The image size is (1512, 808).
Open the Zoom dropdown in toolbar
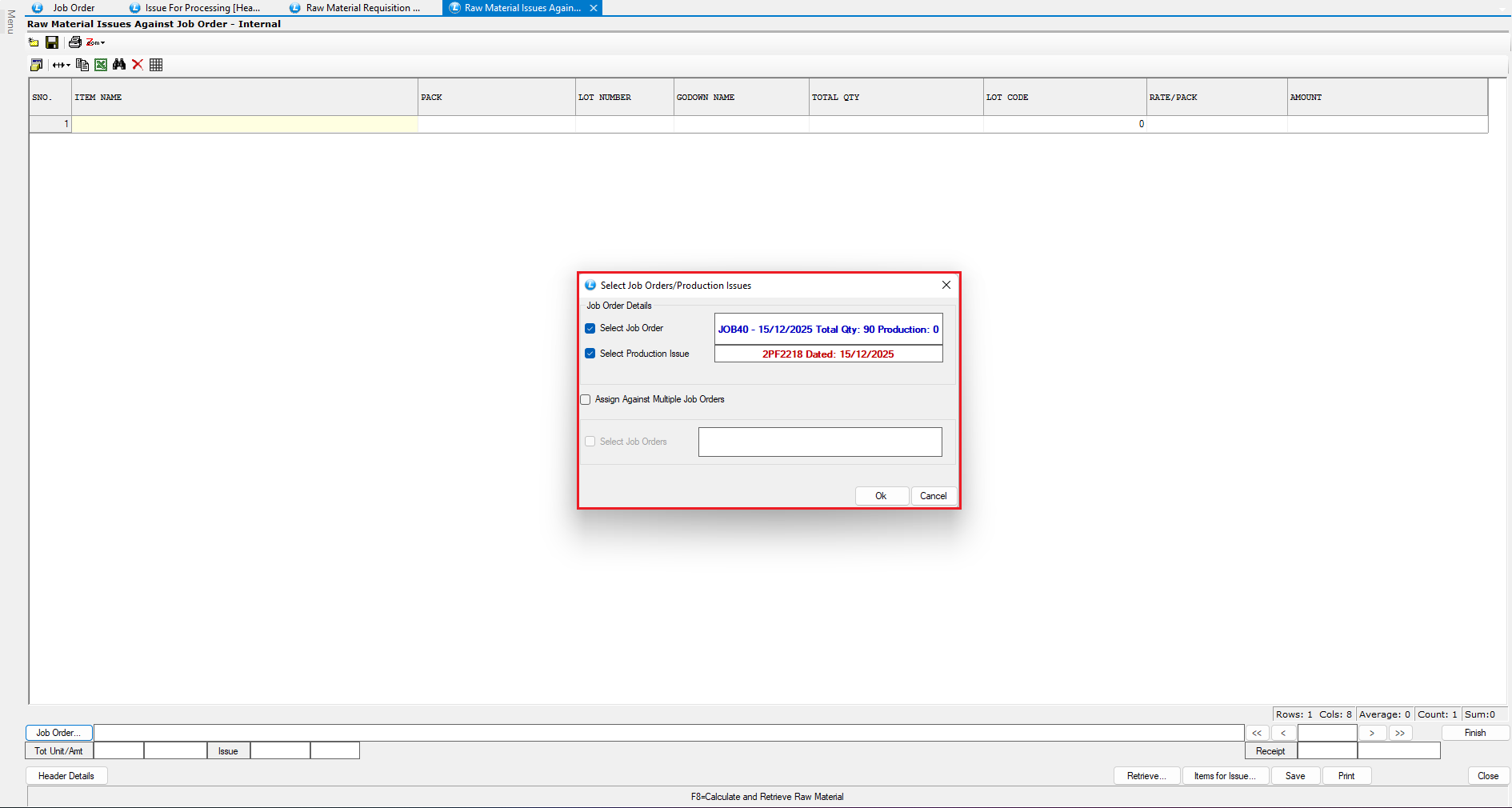coord(96,42)
